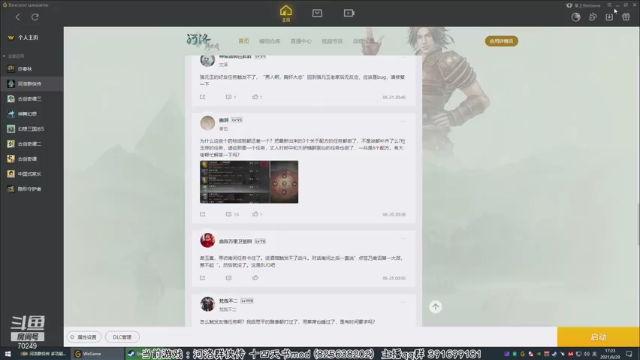Switch to WeGame in the taskbar

pos(97,354)
